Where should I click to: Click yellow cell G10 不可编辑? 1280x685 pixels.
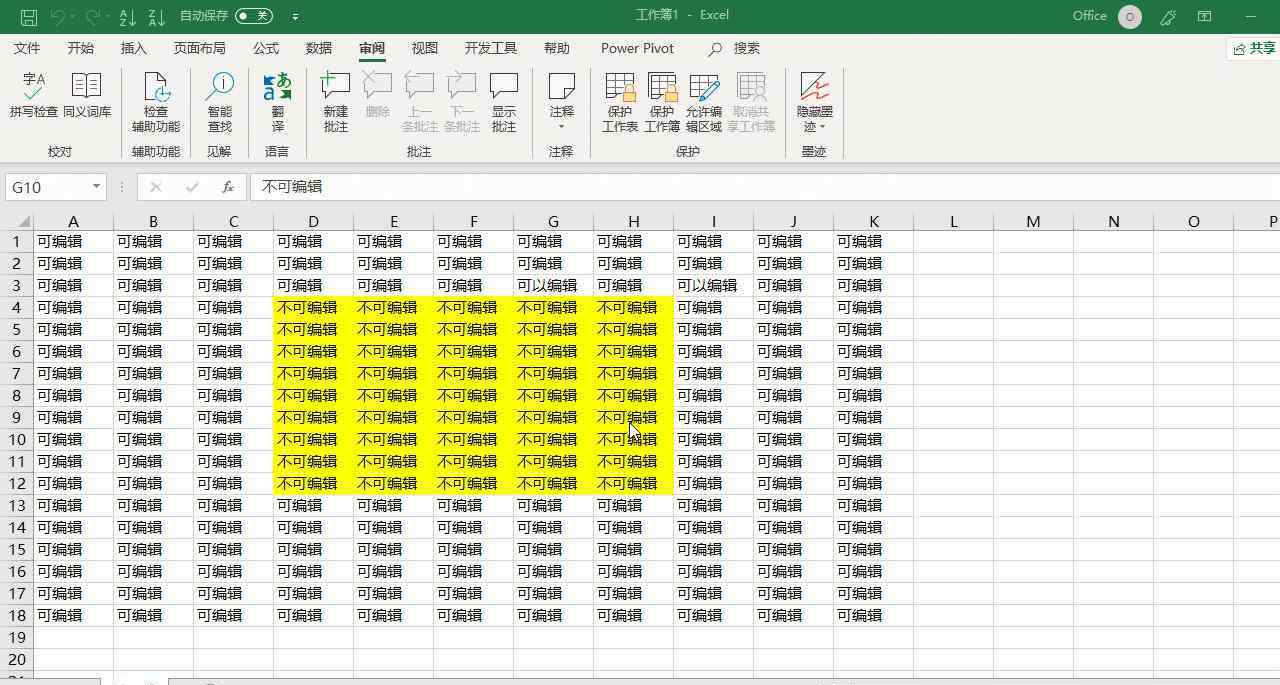click(x=553, y=439)
